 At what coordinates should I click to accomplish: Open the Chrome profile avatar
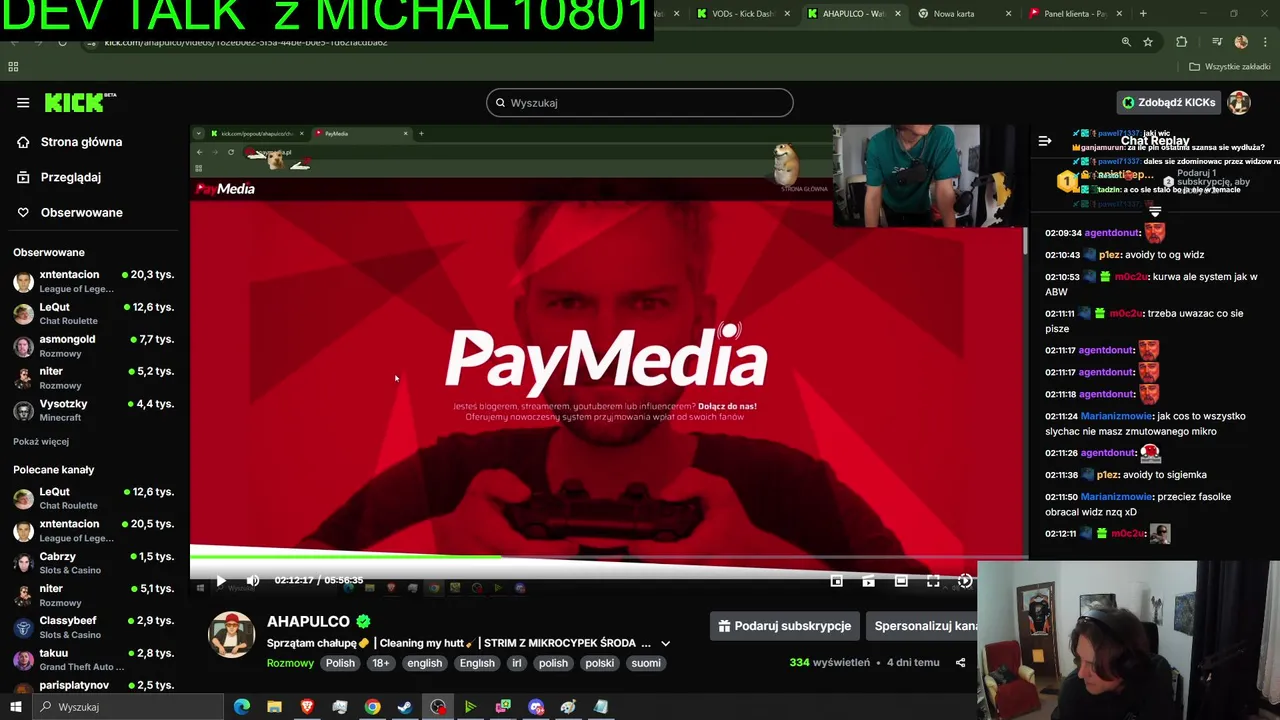(x=1241, y=42)
